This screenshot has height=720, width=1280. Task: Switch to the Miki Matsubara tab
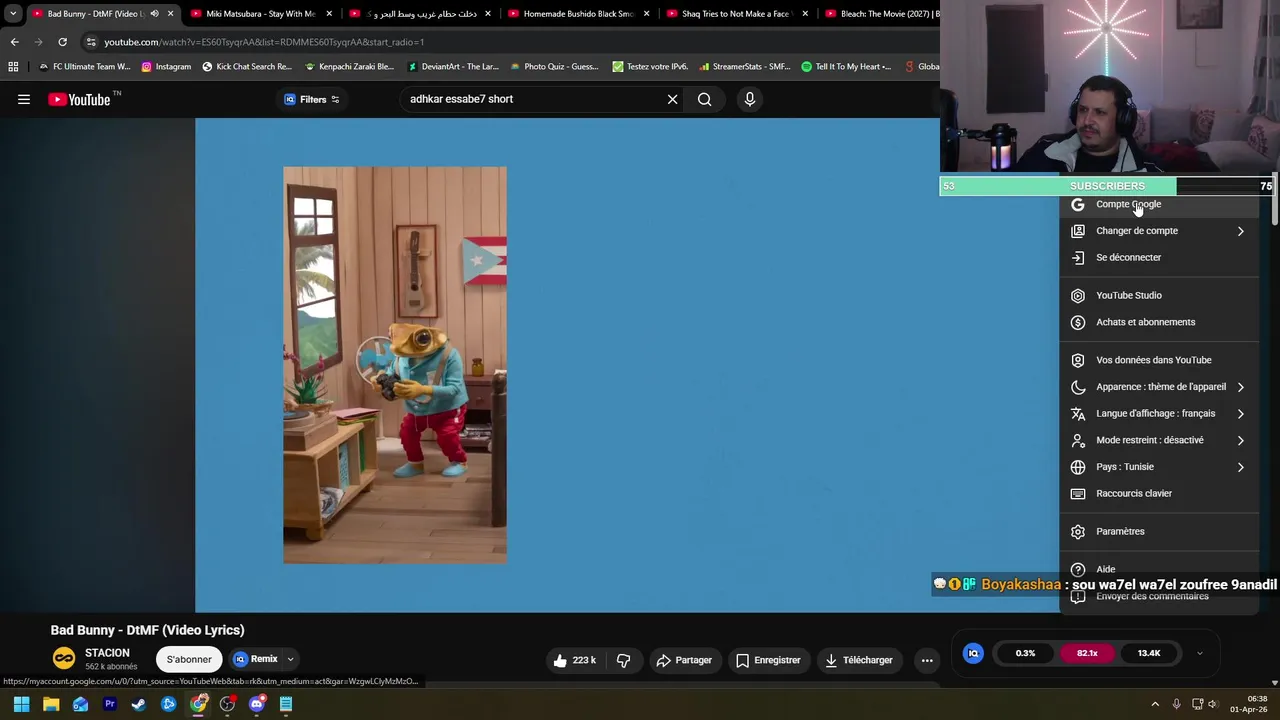coord(259,14)
